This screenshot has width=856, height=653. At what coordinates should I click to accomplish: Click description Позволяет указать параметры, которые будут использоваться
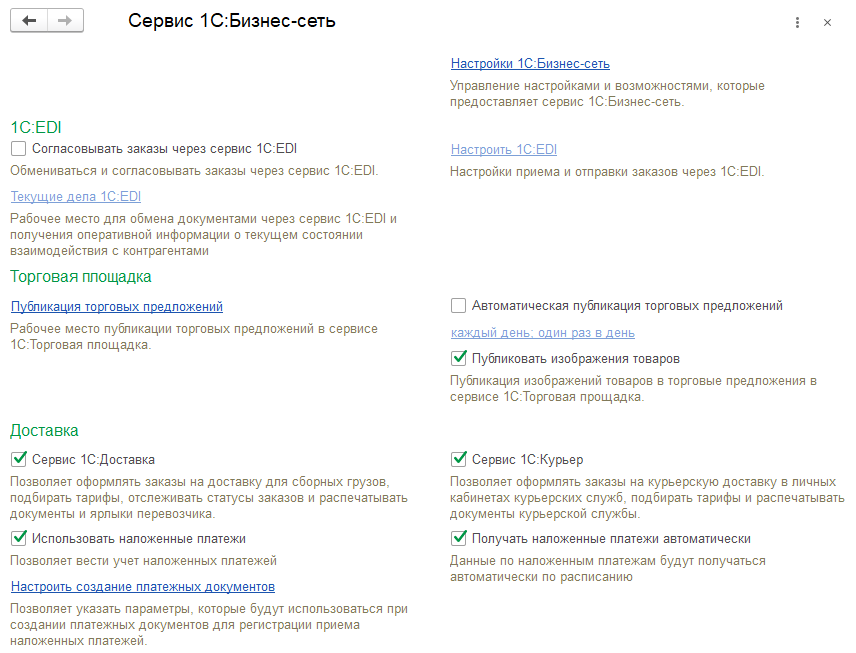[x=209, y=625]
